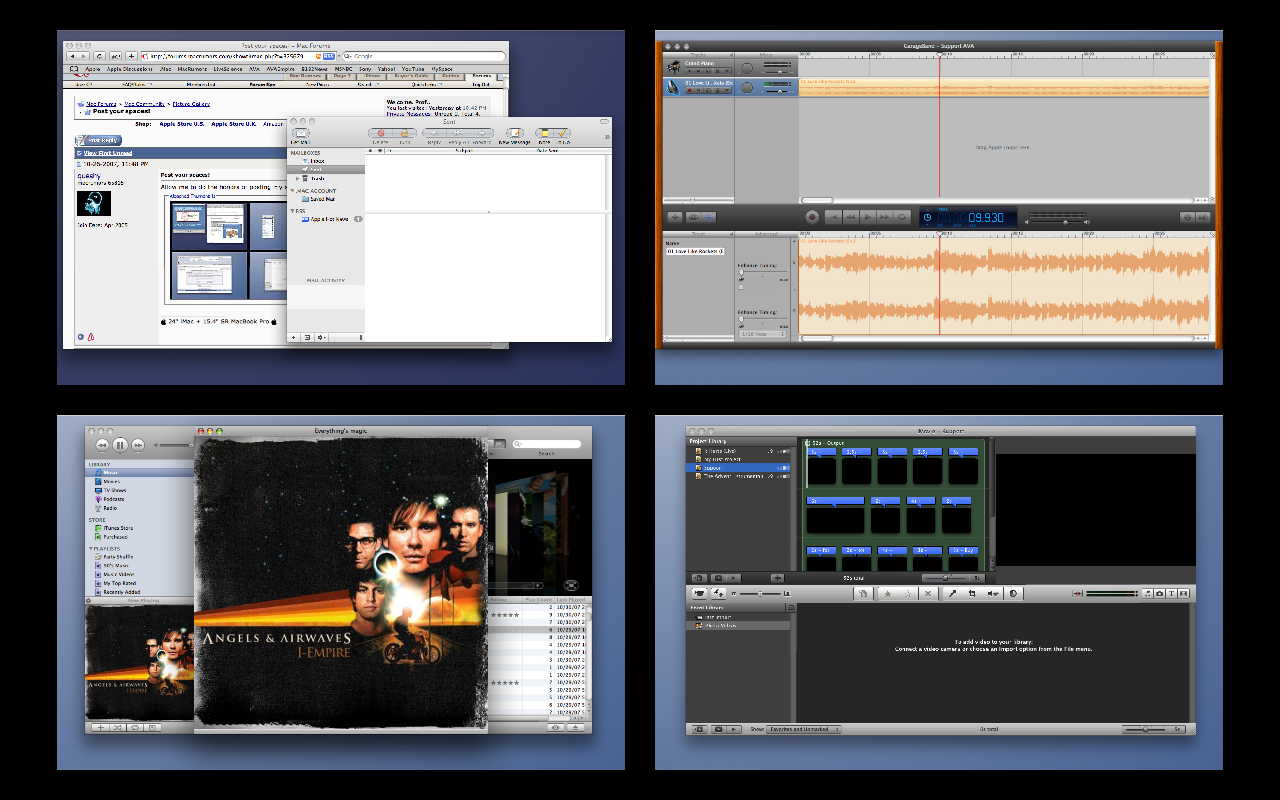
Task: Click the Rewind button in GarageBand transport
Action: point(851,216)
